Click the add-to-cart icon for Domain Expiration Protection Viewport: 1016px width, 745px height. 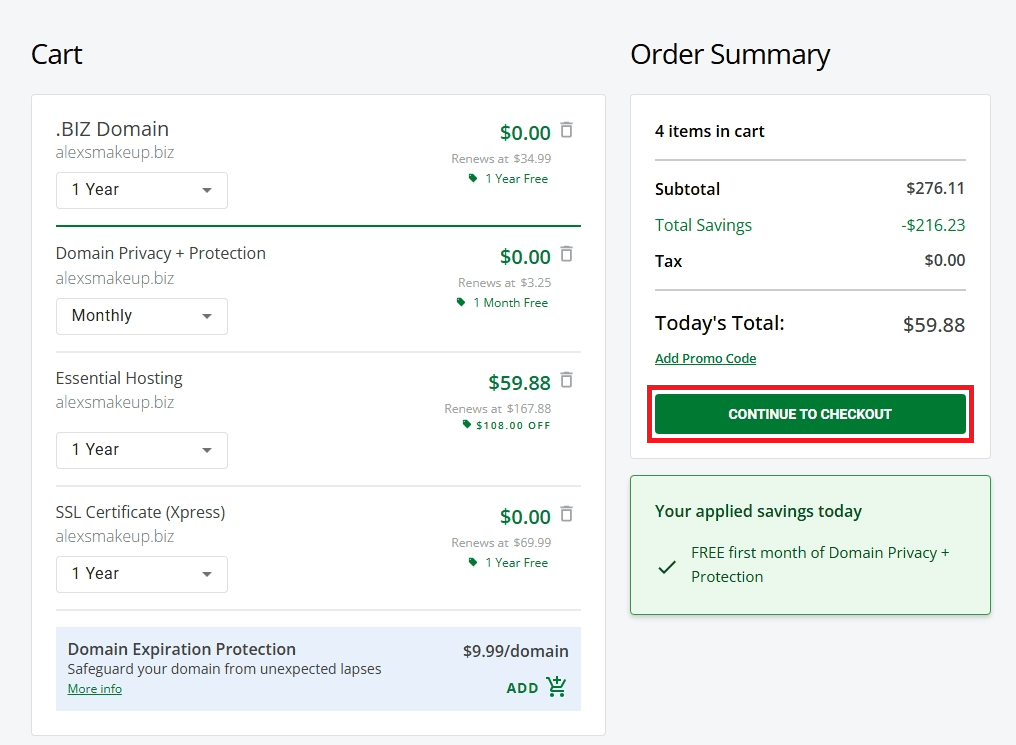point(557,687)
